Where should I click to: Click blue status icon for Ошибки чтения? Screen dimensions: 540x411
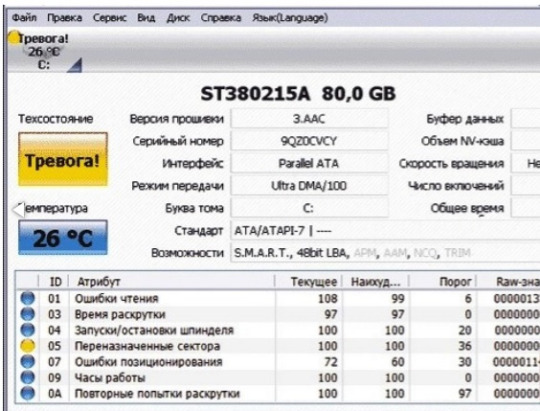28,298
